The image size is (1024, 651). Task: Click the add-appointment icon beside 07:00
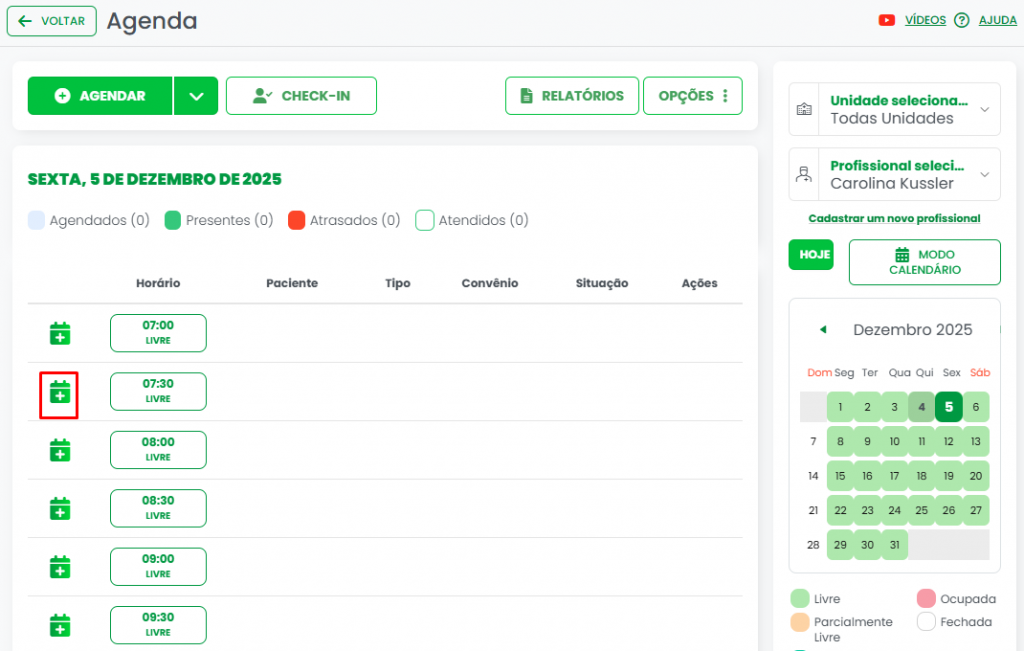pyautogui.click(x=60, y=334)
